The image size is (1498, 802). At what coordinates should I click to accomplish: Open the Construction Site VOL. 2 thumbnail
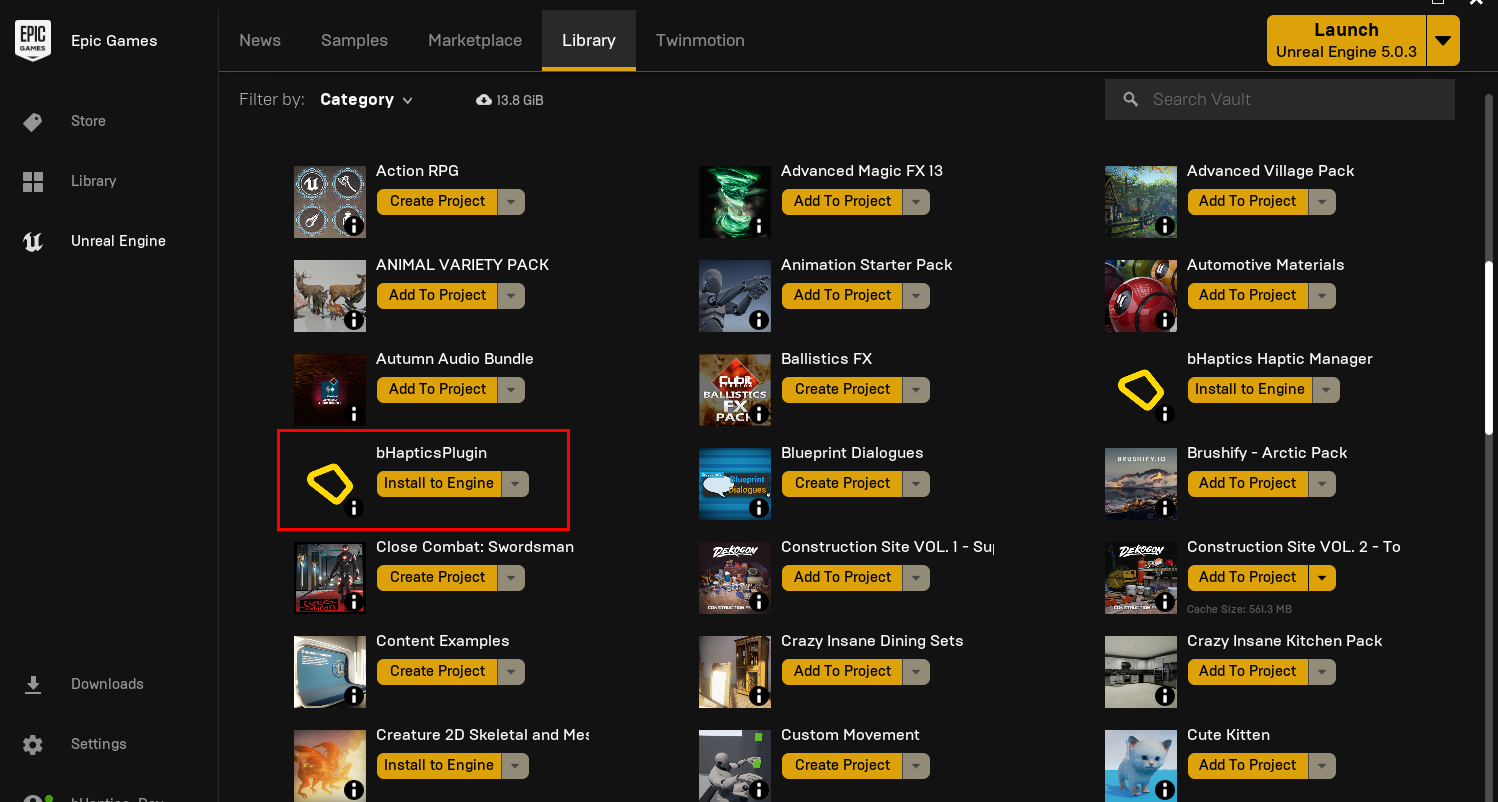click(1141, 578)
